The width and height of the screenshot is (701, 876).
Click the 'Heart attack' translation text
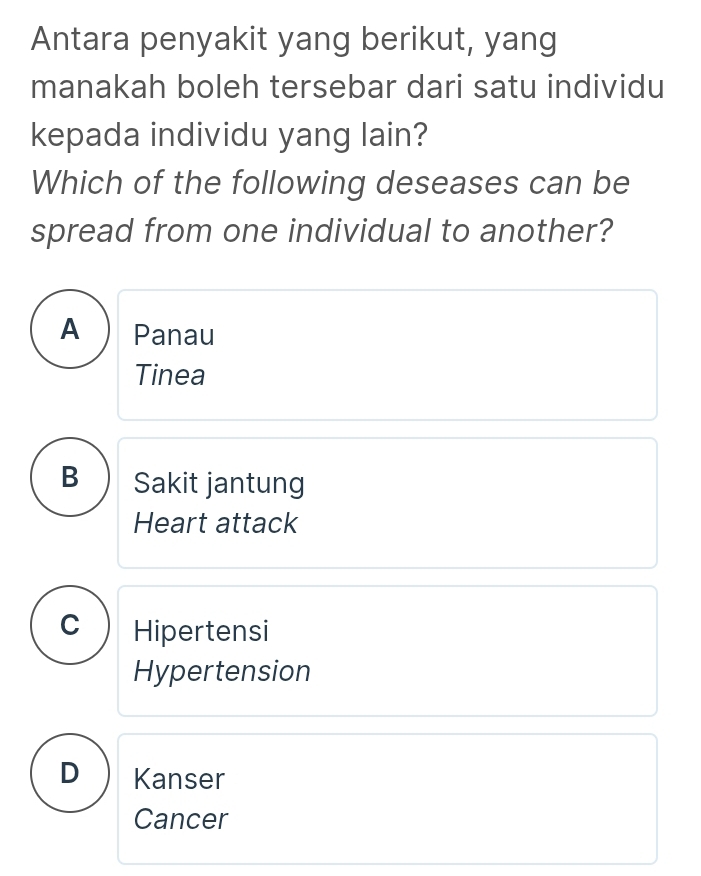[x=216, y=523]
